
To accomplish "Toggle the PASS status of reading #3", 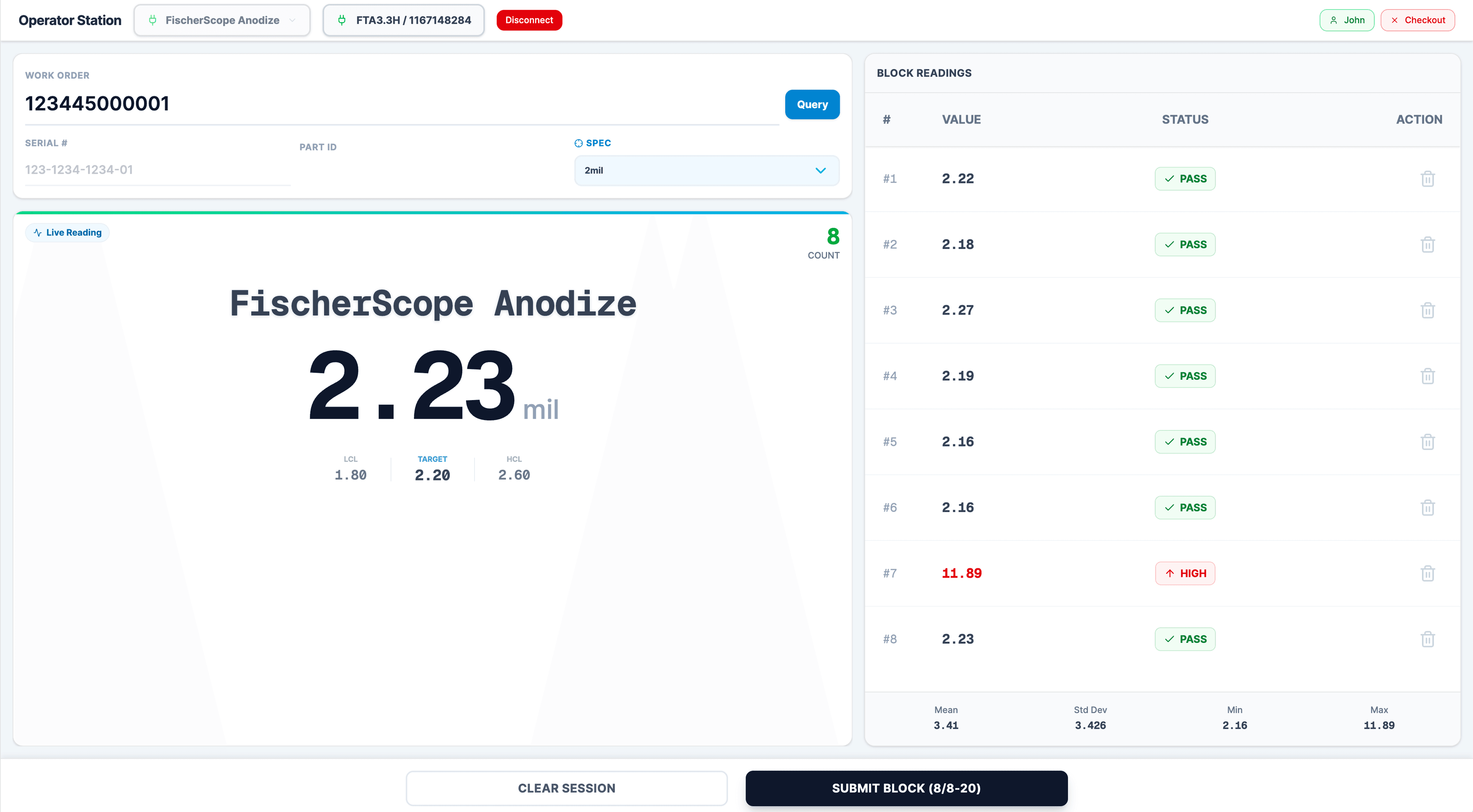I will click(x=1185, y=310).
